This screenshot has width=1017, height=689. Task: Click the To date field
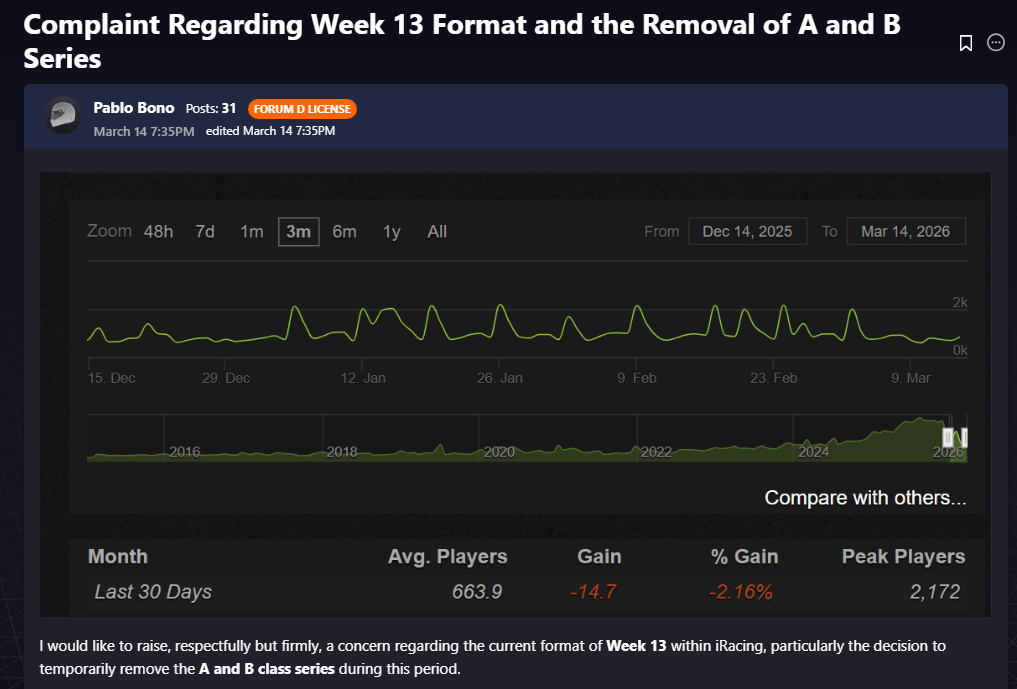point(905,231)
